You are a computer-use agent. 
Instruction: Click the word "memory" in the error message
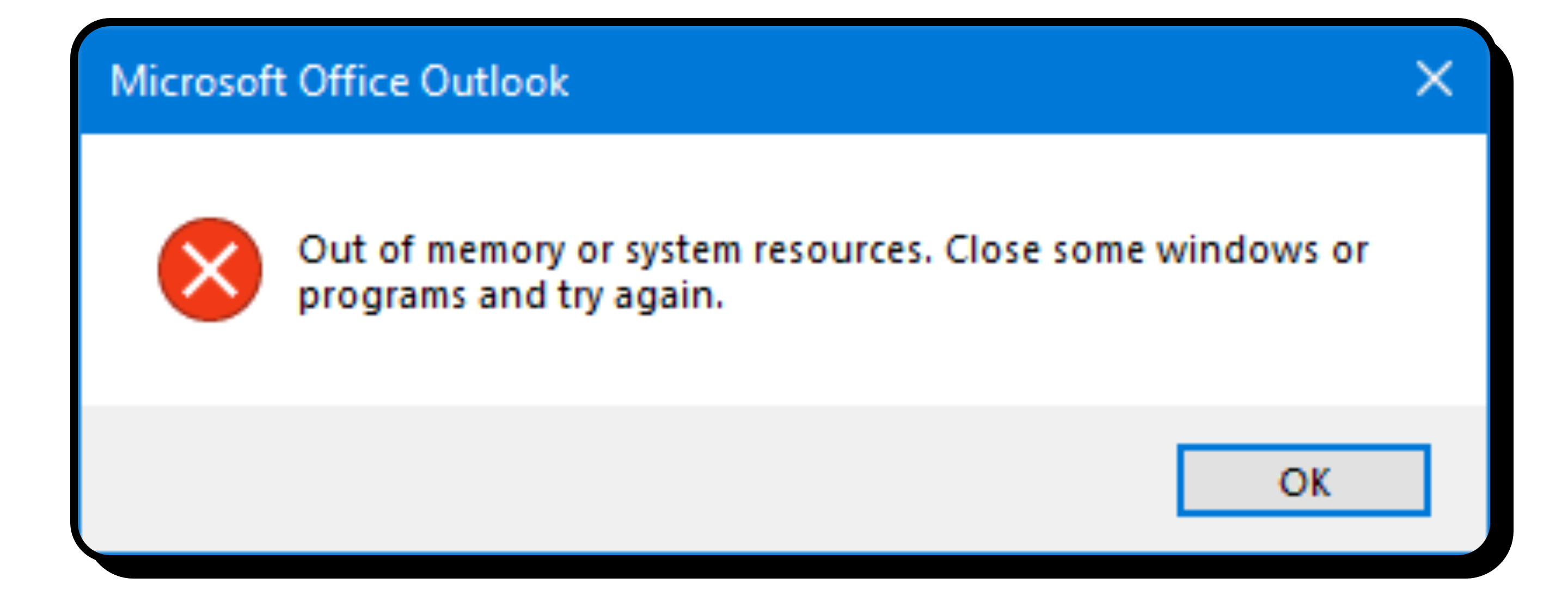[495, 250]
